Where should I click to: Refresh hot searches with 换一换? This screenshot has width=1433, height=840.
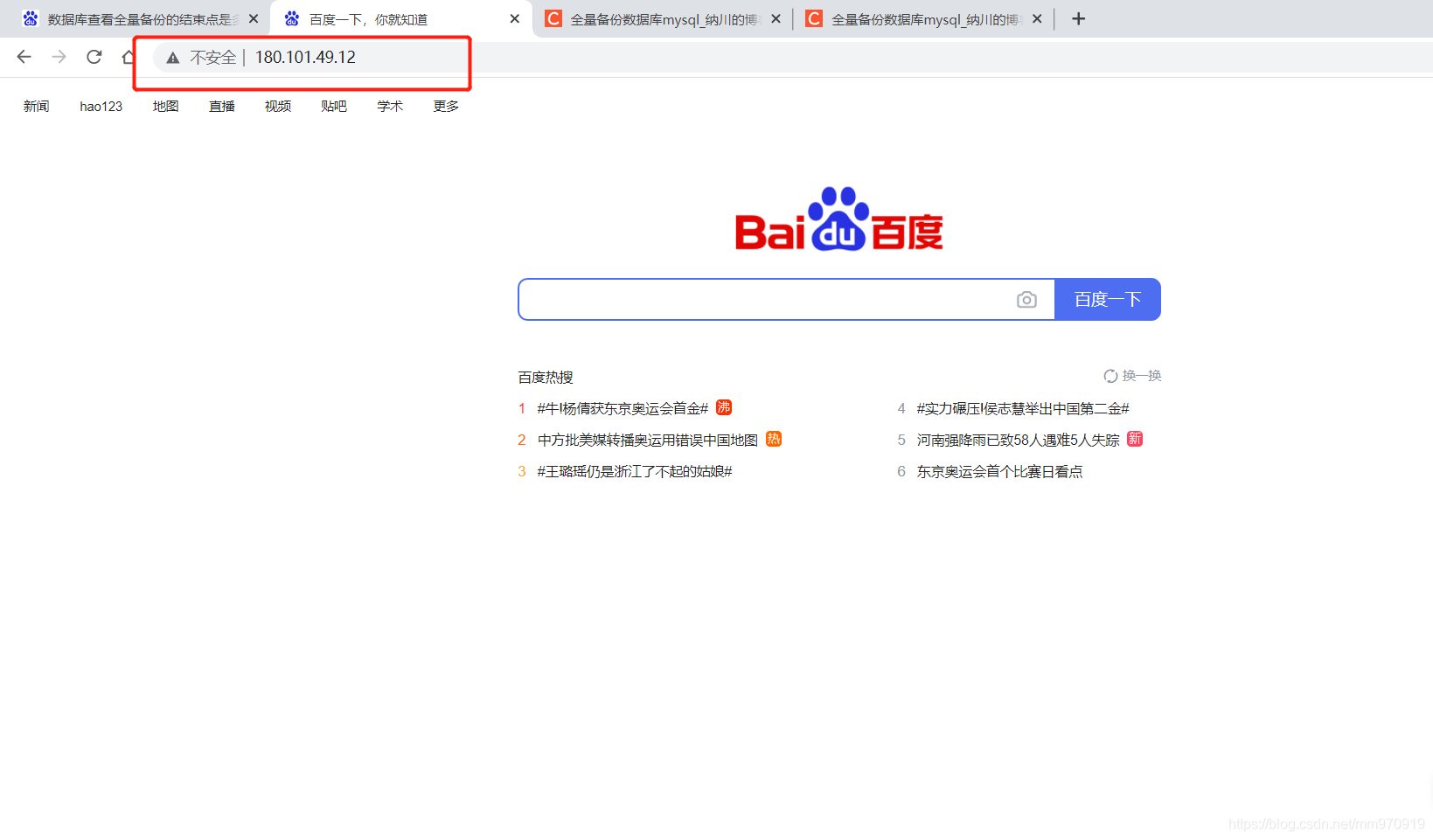1132,376
